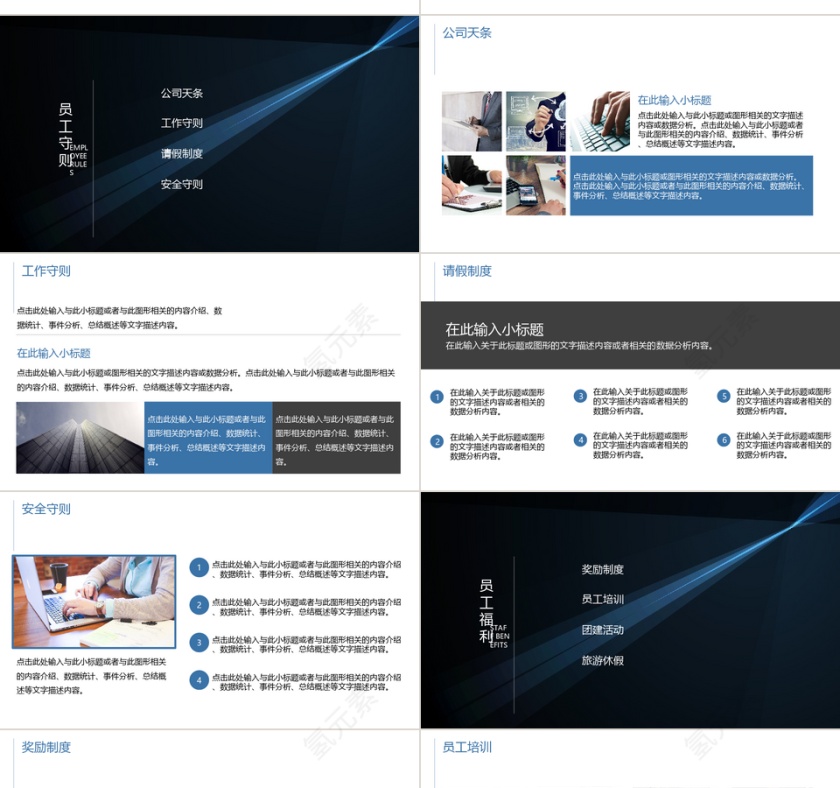Select the blue text box on 公司天条 slide
This screenshot has width=840, height=788.
tap(690, 186)
